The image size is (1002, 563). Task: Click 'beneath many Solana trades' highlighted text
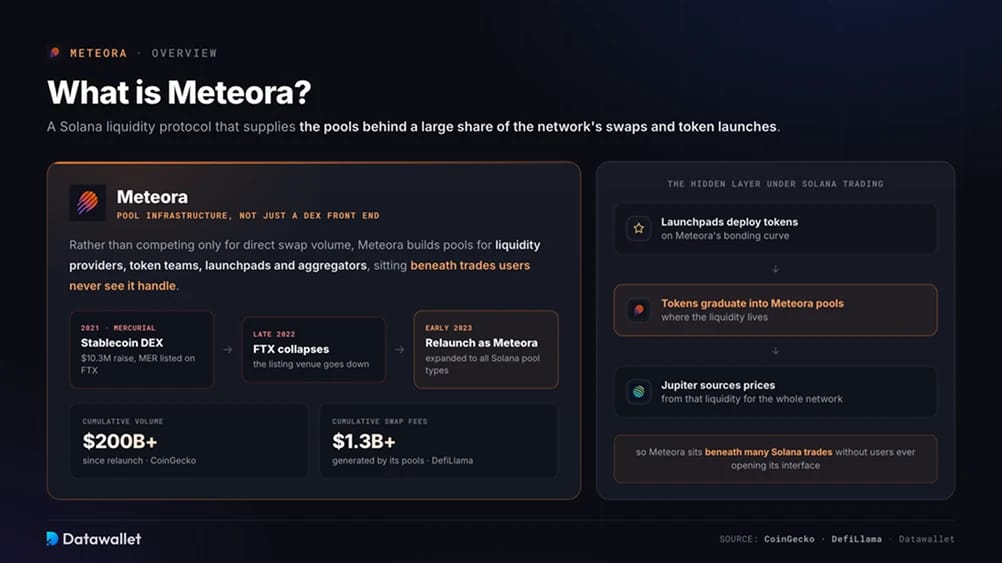click(768, 452)
